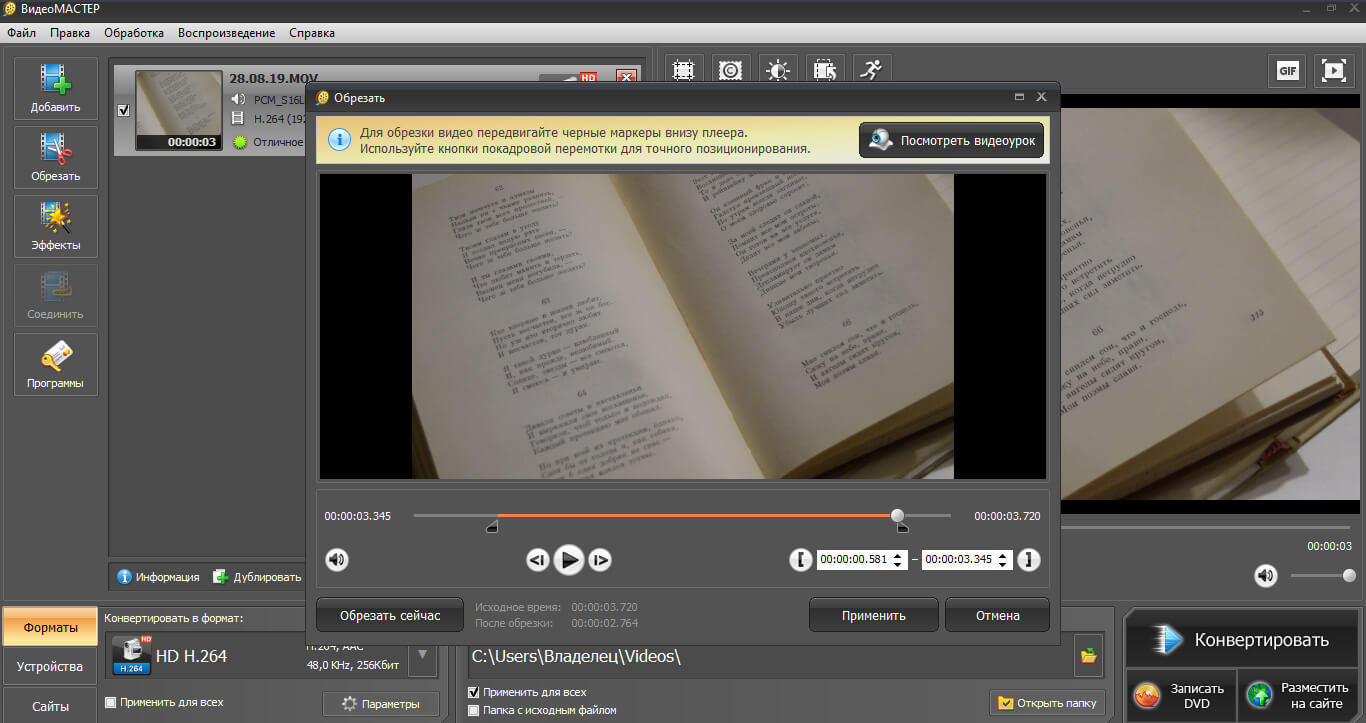The height and width of the screenshot is (723, 1366).
Task: Click the GIF creation icon
Action: pos(1287,70)
